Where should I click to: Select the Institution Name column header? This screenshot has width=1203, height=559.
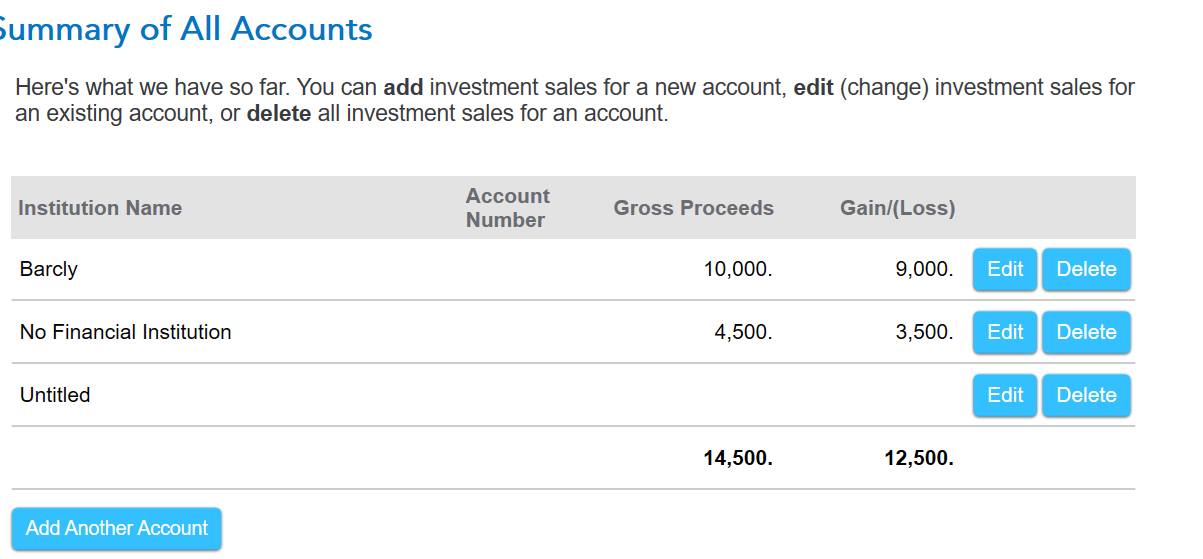(x=100, y=208)
